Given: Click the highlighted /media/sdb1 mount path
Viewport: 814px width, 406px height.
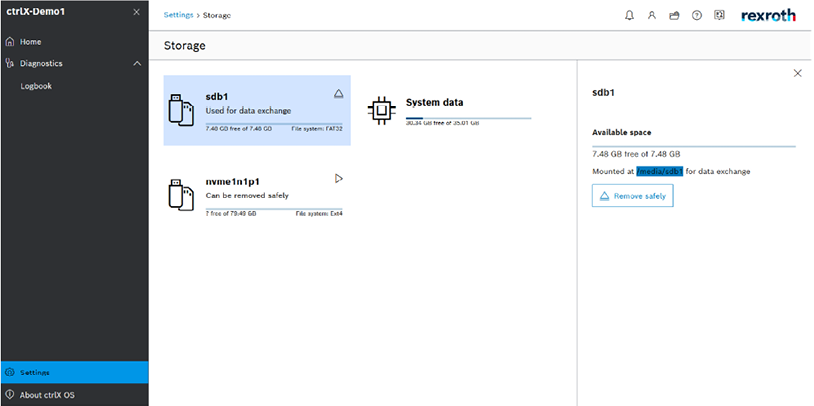Looking at the screenshot, I should [659, 171].
